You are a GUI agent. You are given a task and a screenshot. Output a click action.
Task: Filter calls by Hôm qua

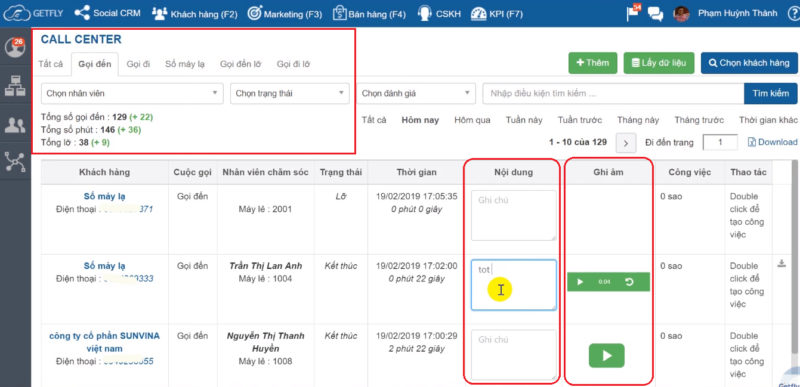472,120
